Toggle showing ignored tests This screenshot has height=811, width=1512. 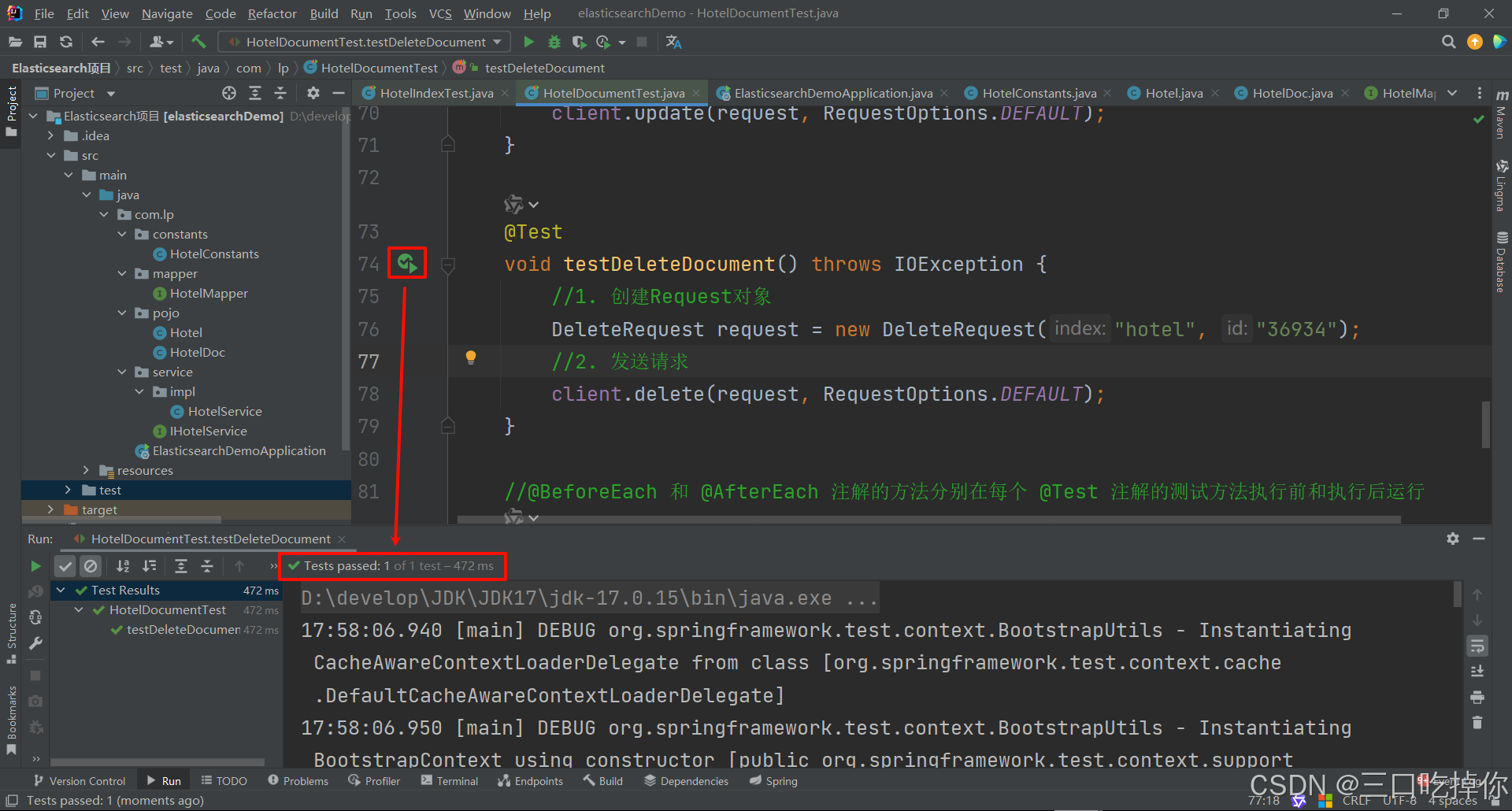[x=91, y=566]
